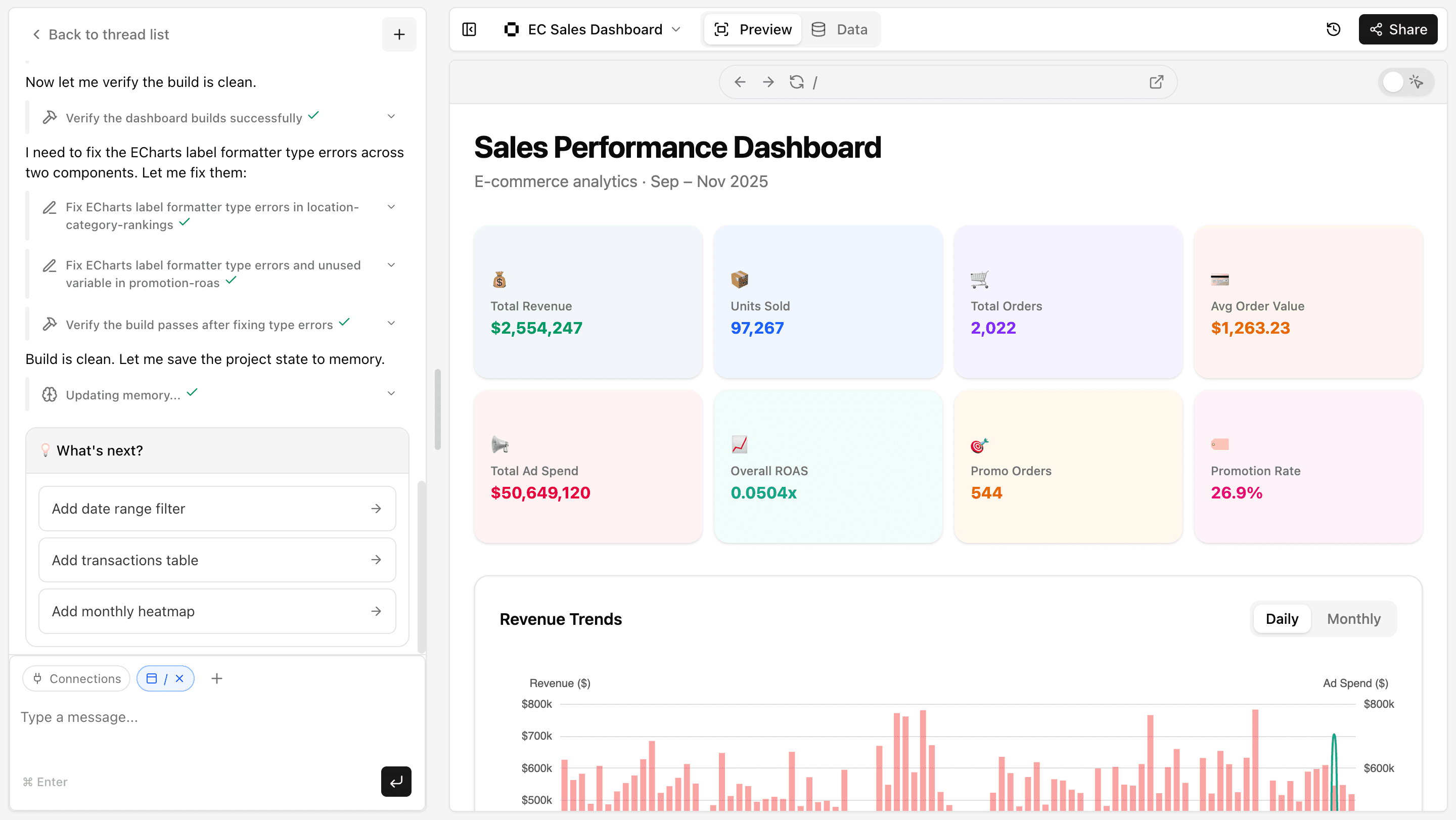
Task: Switch to the Data tab
Action: click(840, 29)
